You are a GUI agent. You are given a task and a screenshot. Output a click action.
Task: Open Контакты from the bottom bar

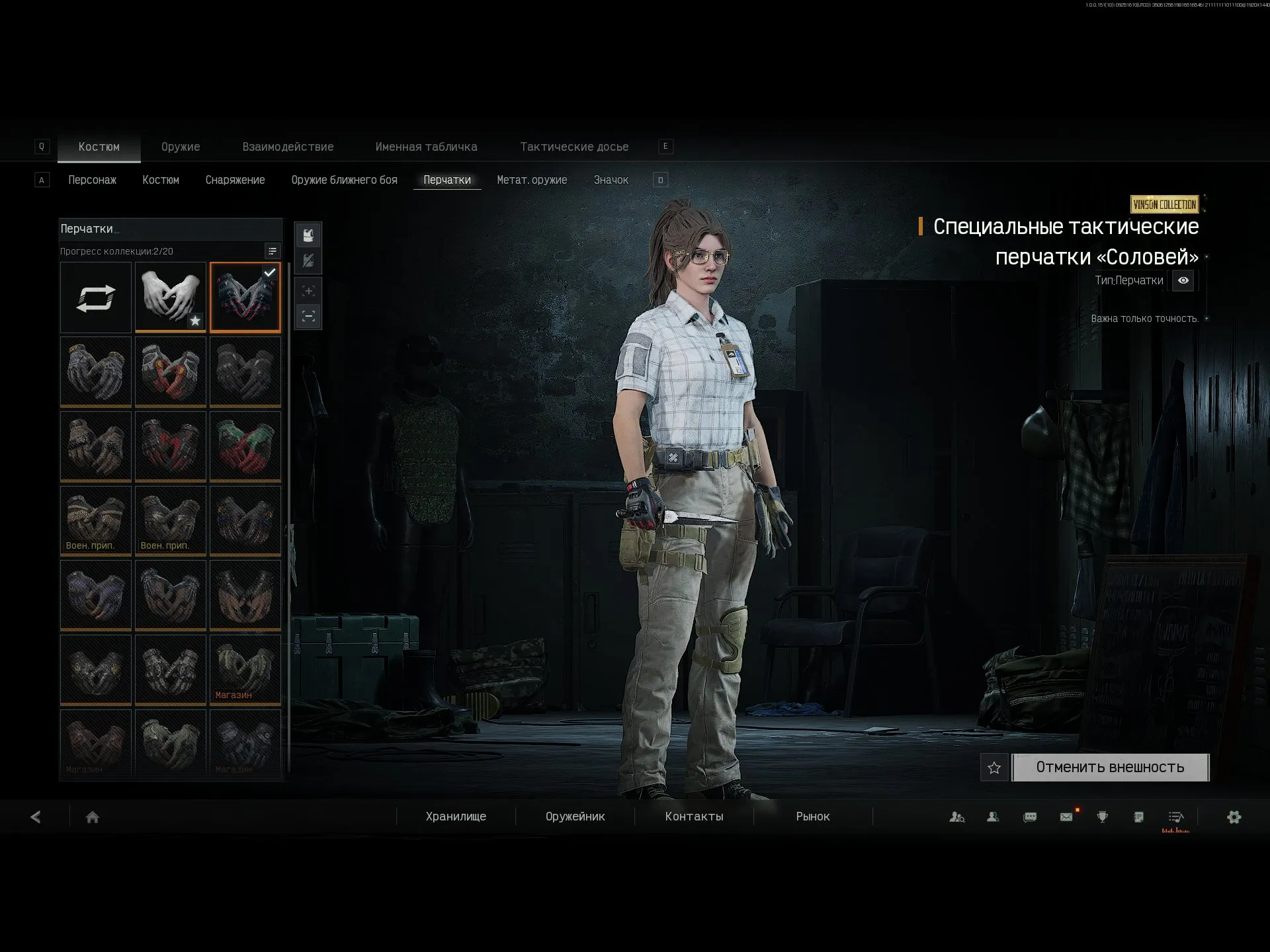click(694, 816)
